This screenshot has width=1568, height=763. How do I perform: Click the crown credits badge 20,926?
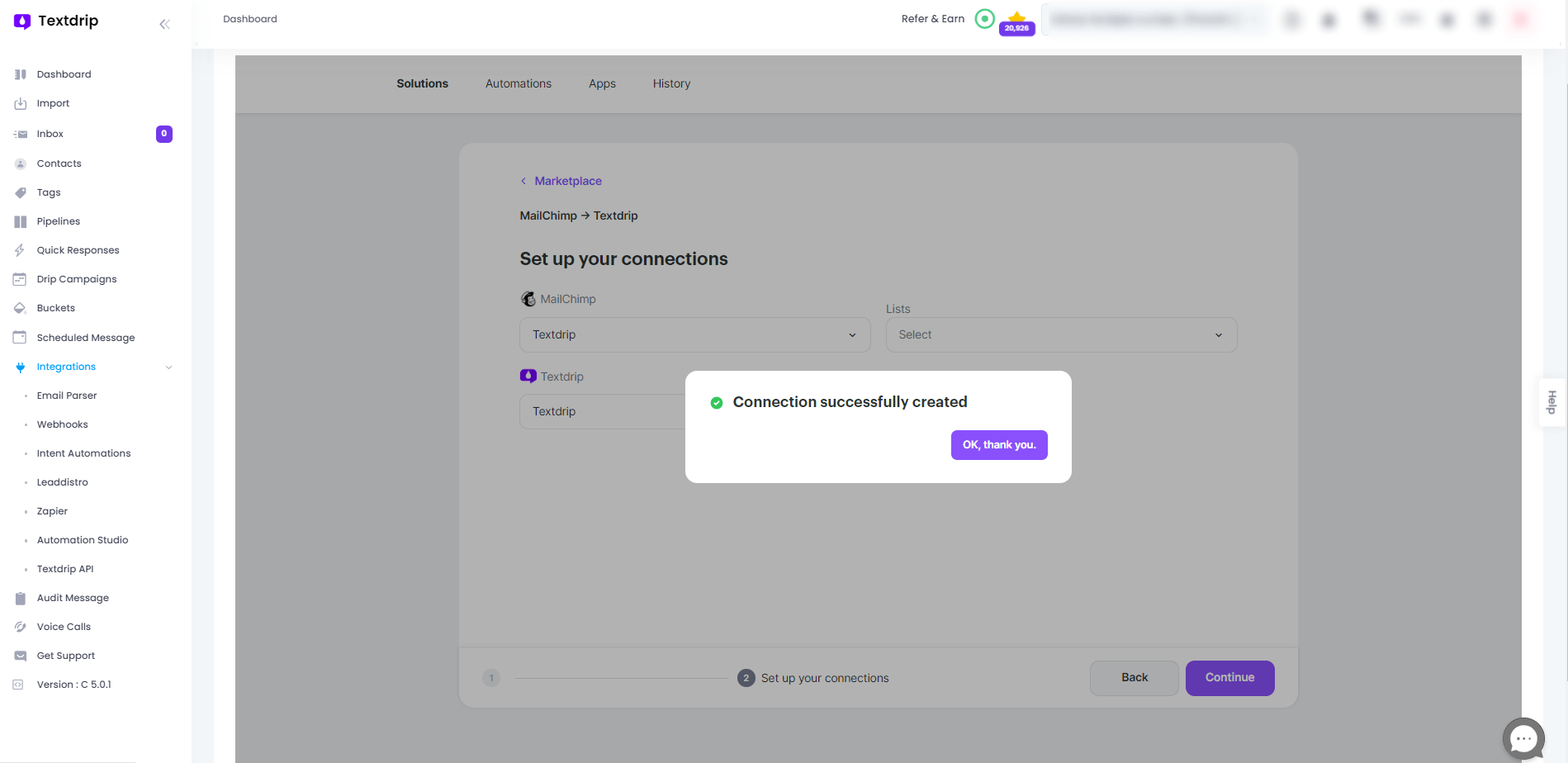[1016, 23]
